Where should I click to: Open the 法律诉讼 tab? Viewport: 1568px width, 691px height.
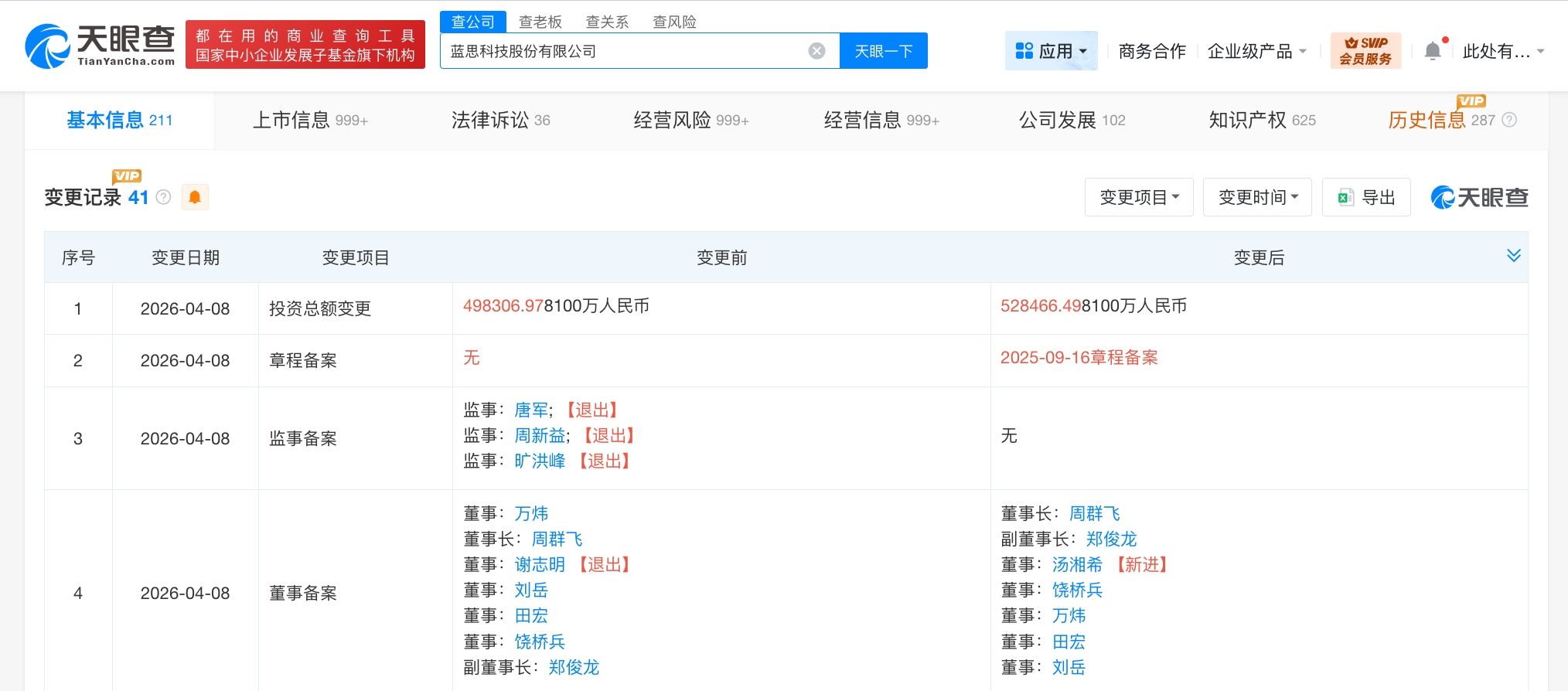click(500, 120)
